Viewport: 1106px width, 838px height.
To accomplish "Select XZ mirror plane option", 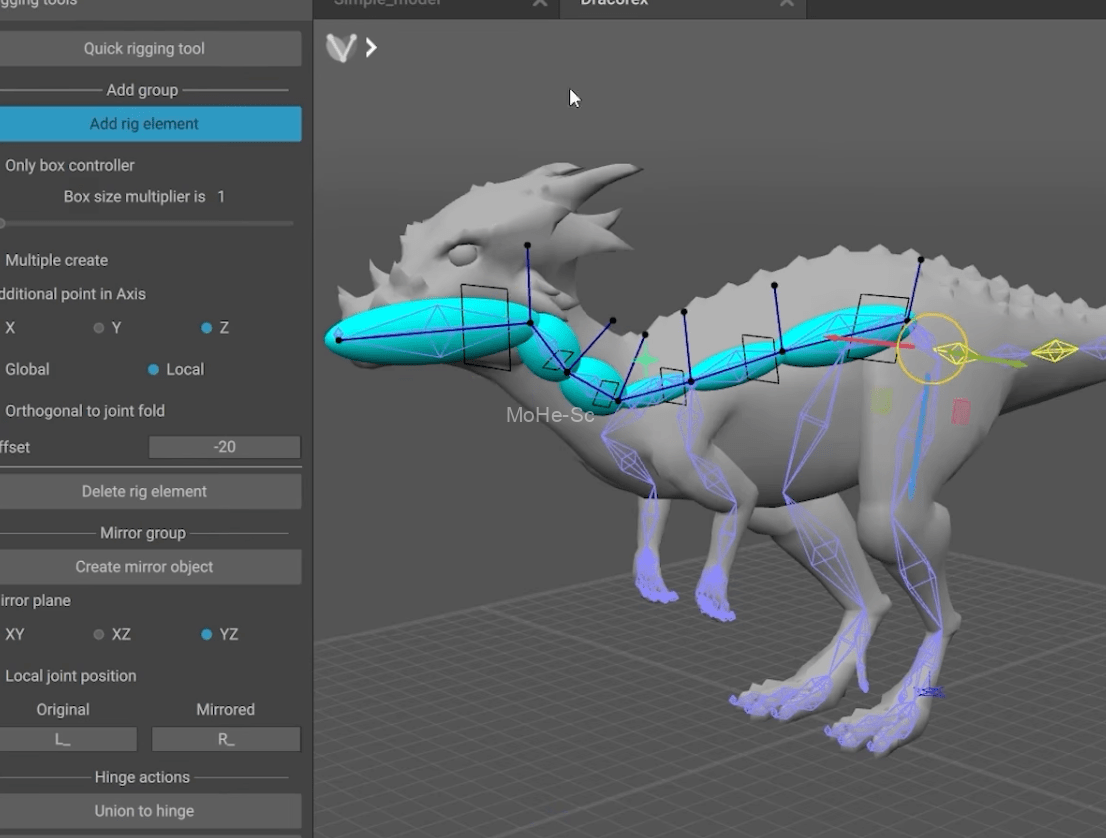I will (99, 634).
